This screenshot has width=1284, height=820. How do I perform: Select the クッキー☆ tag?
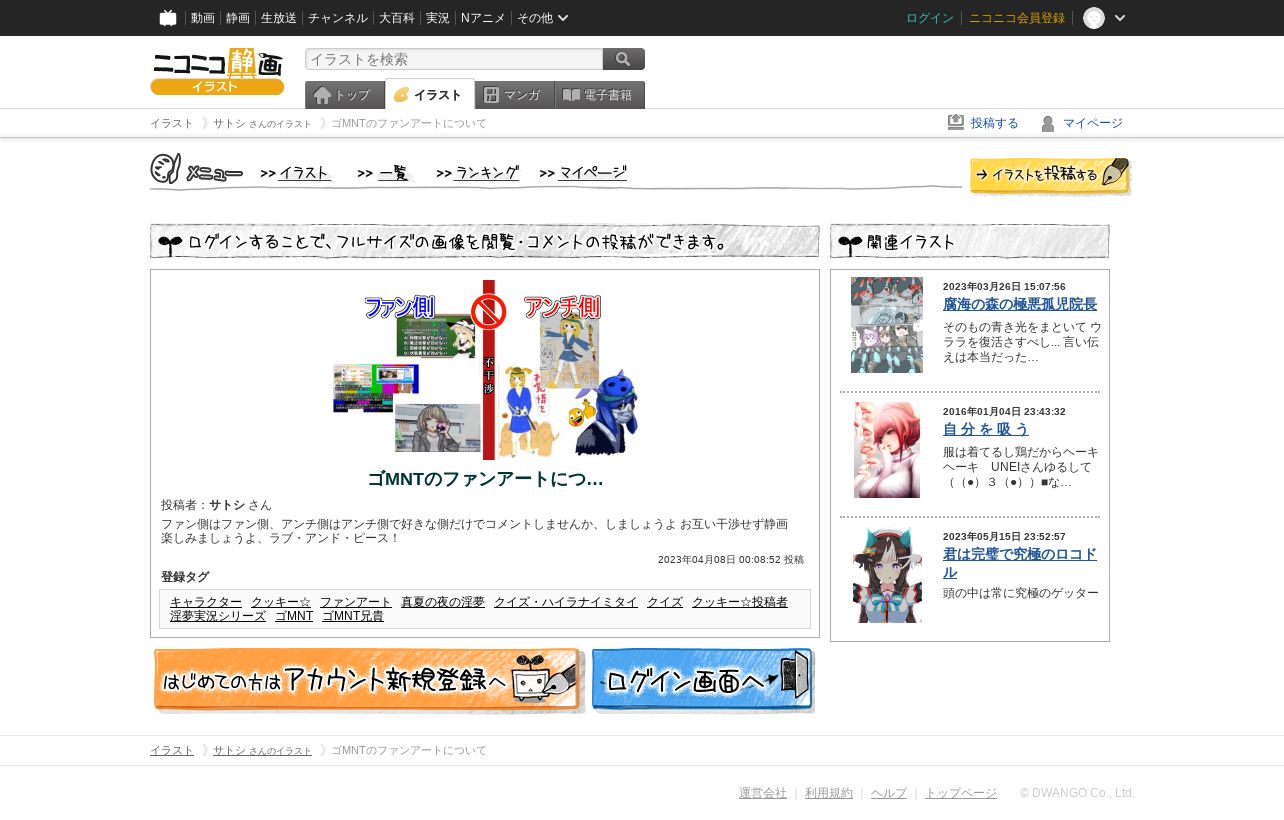pyautogui.click(x=281, y=602)
